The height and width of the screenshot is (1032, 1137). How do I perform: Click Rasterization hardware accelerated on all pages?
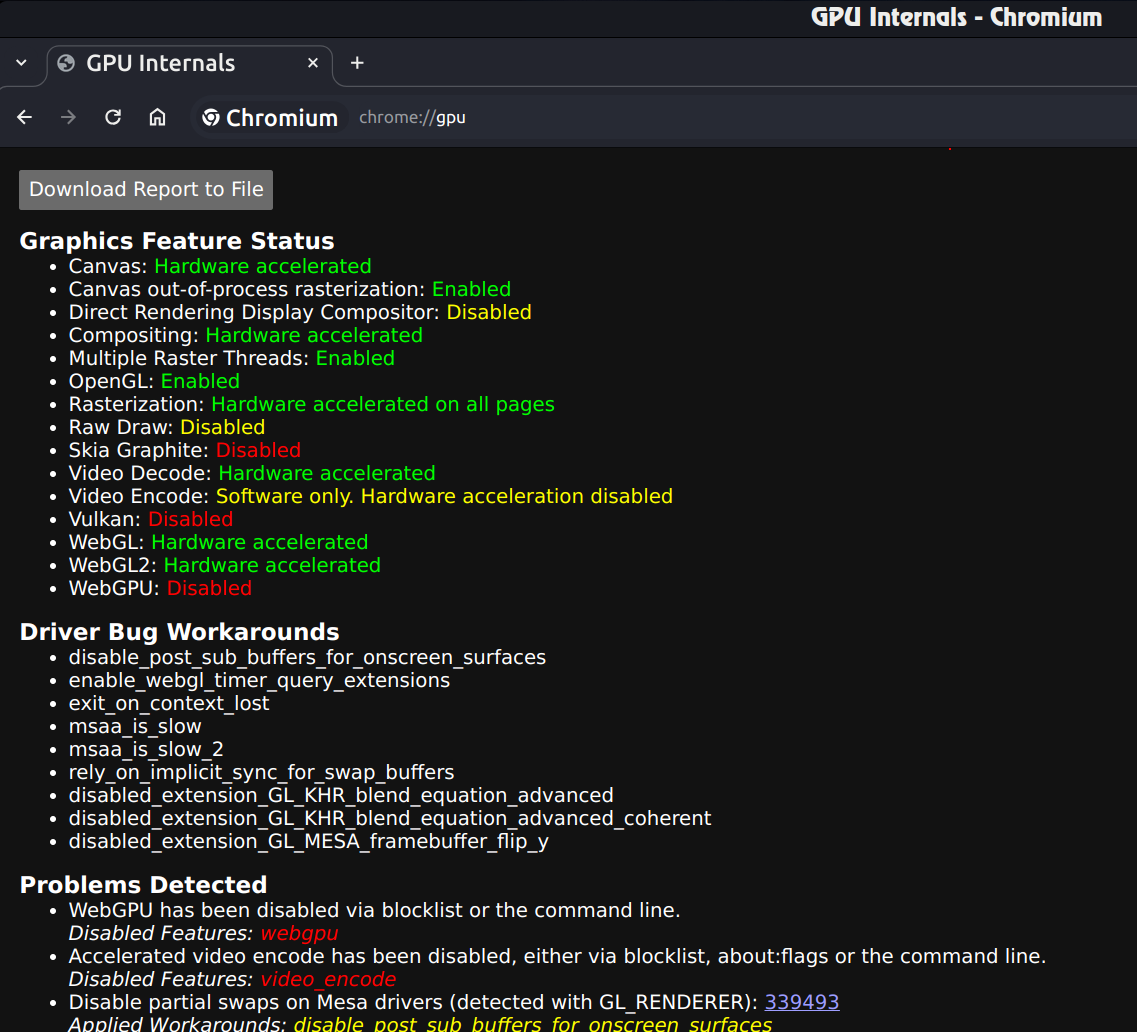point(312,405)
